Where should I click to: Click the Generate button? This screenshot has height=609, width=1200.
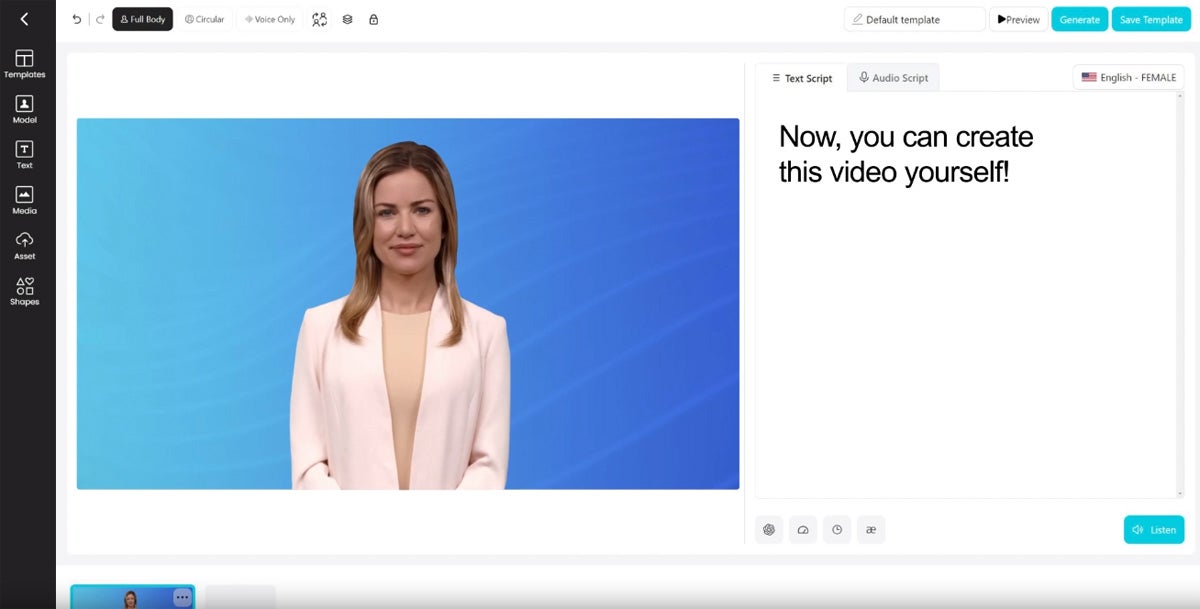[1079, 19]
